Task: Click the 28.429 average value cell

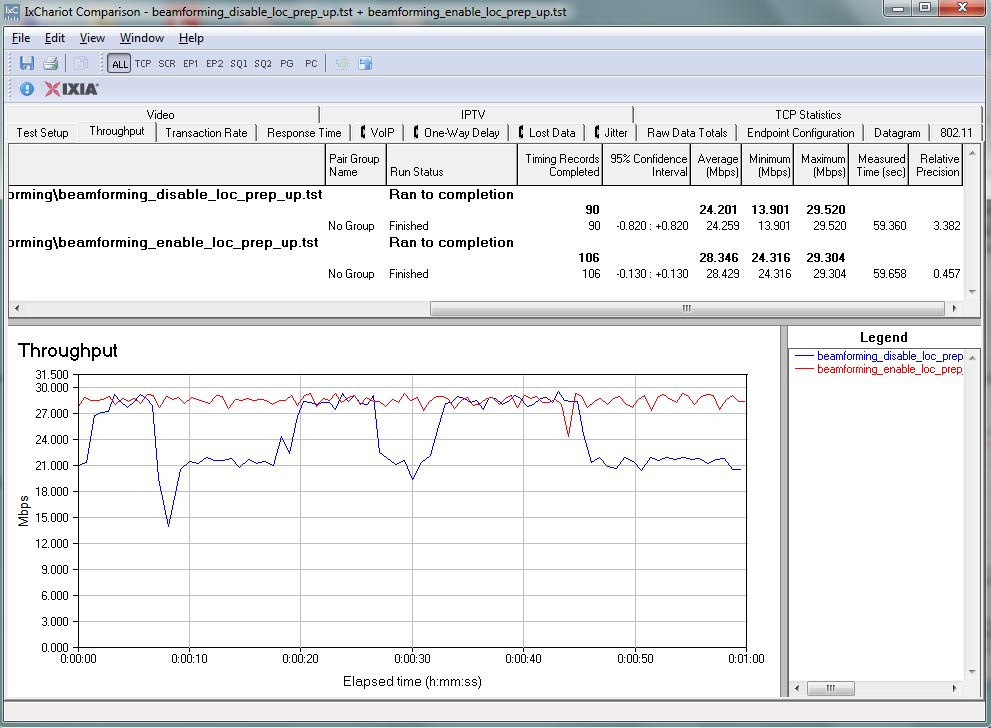Action: pos(722,274)
